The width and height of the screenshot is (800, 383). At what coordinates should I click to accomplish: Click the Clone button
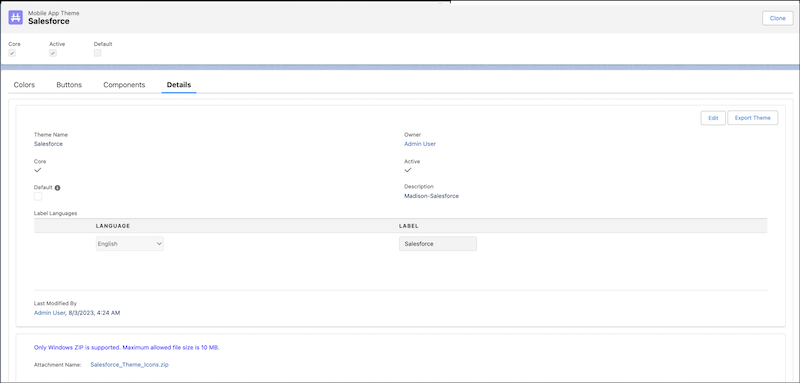point(778,18)
